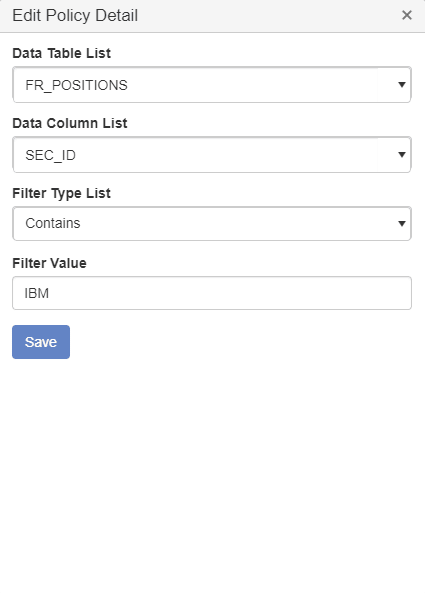Screen dimensions: 425x593
Task: Click the Filter Value label
Action: [50, 263]
